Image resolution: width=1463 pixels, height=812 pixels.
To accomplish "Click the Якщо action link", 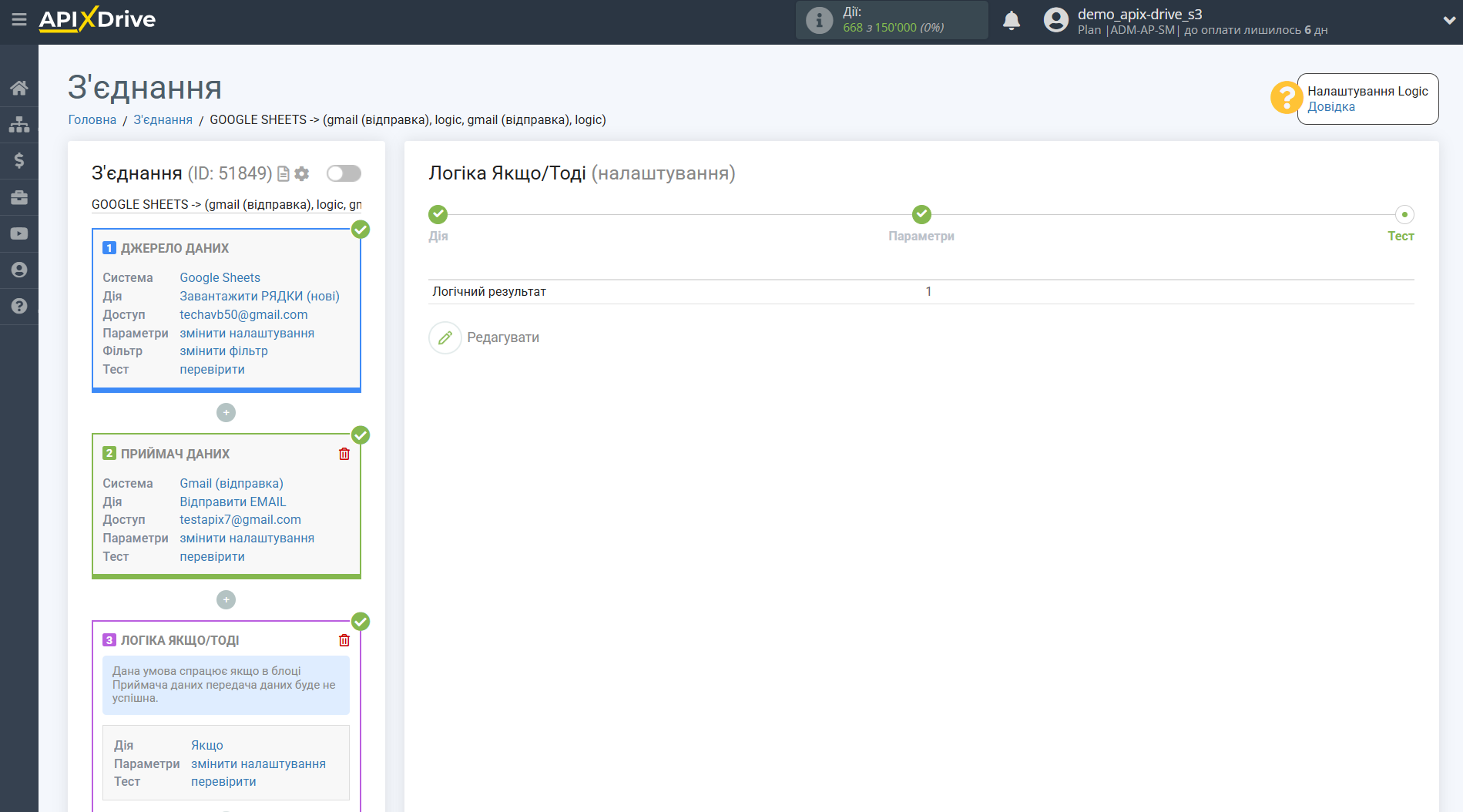I will coord(207,745).
